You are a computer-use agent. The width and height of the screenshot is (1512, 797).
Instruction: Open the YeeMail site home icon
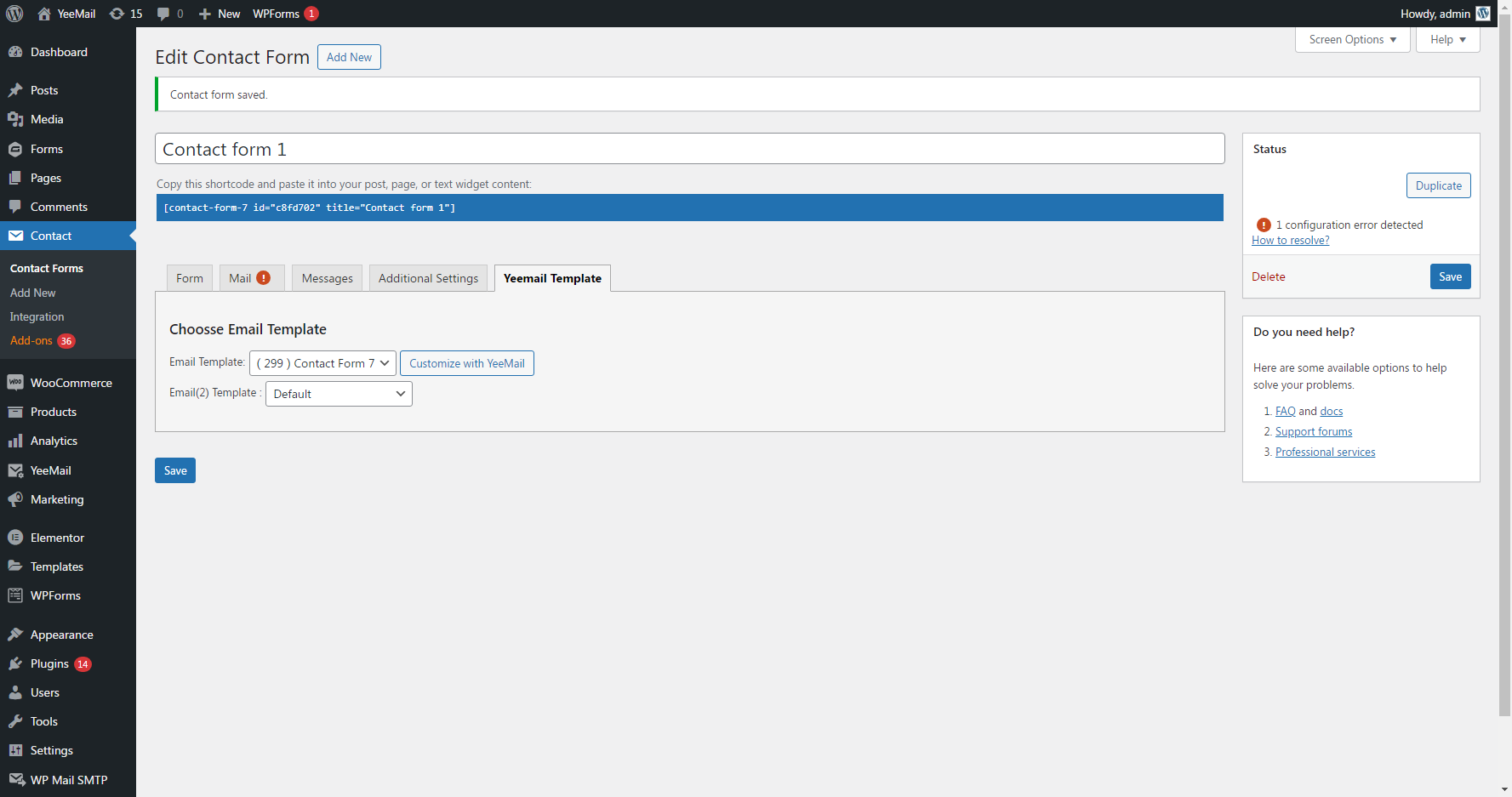coord(44,14)
